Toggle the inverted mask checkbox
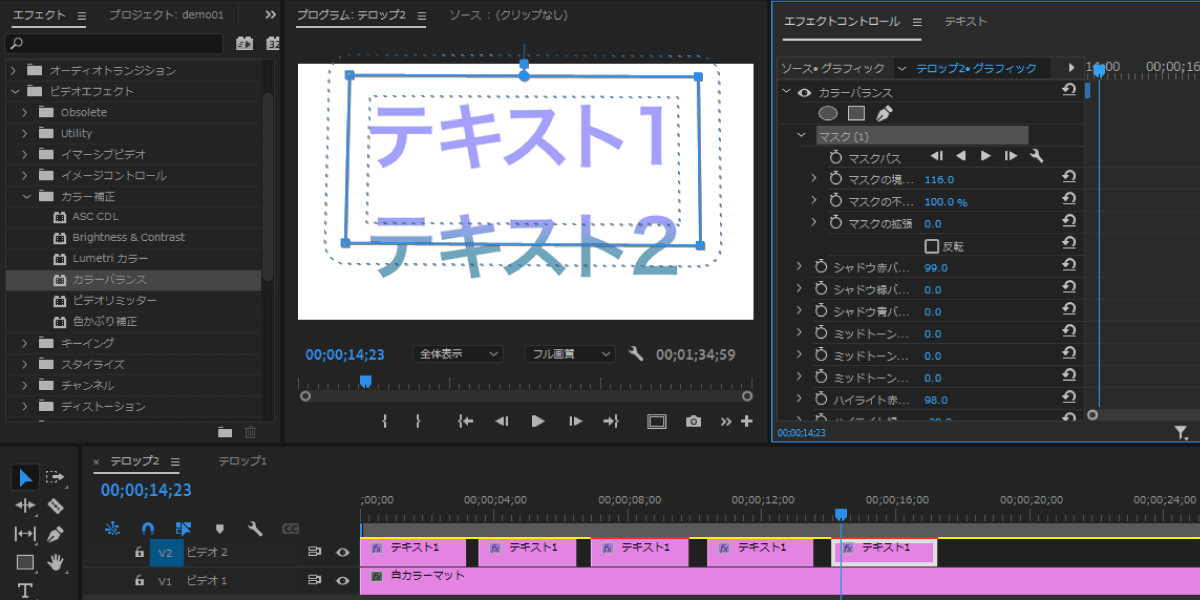Image resolution: width=1200 pixels, height=600 pixels. pos(931,245)
